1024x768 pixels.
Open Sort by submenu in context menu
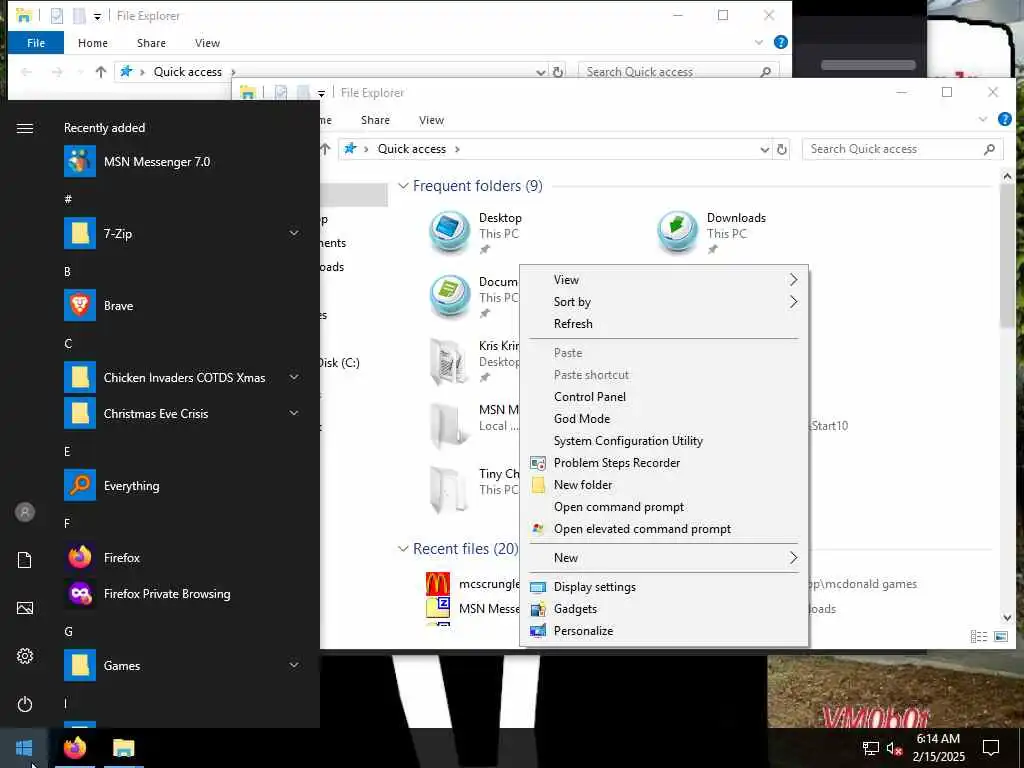tap(664, 302)
